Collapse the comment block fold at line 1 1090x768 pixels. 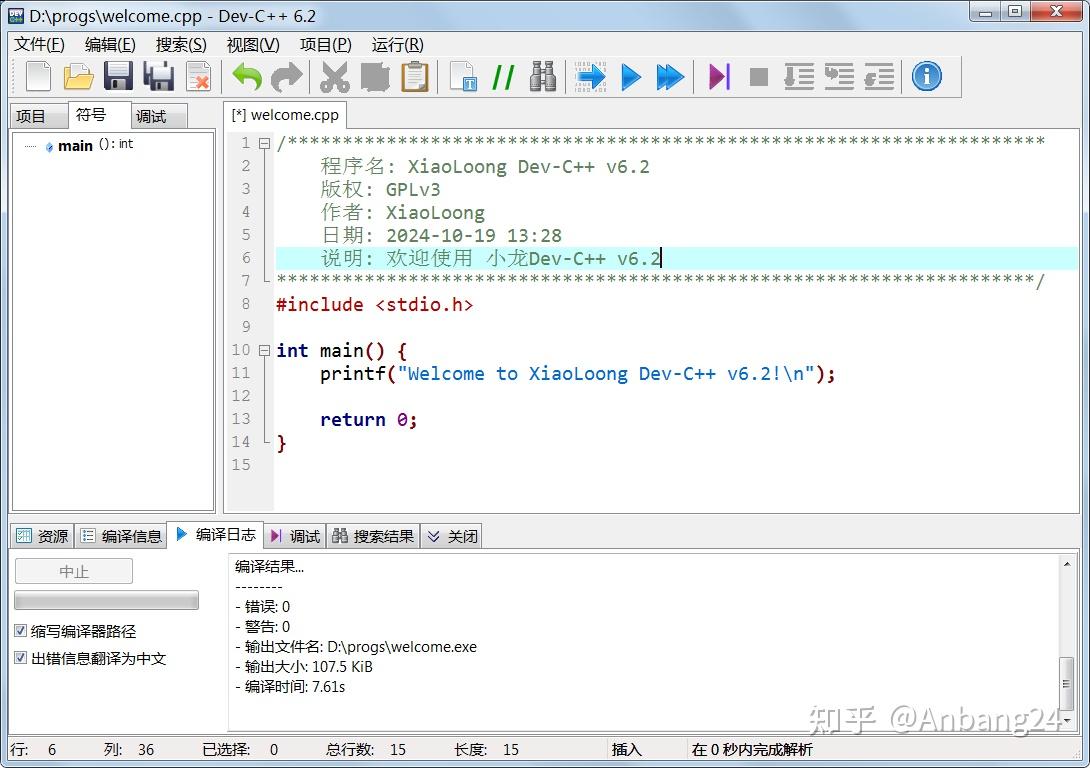click(263, 143)
